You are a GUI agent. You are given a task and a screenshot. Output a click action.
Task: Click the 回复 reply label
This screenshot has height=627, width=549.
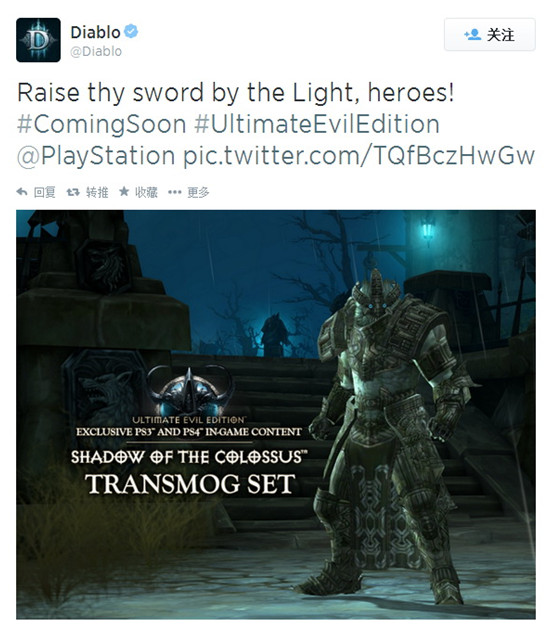tap(44, 192)
